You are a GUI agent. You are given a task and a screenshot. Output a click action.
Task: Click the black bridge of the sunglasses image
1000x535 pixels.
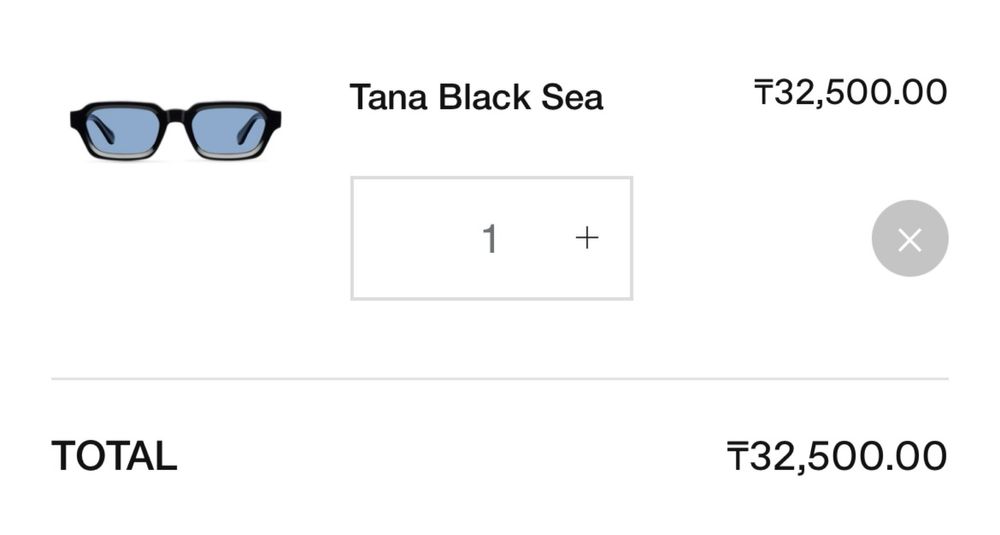175,116
